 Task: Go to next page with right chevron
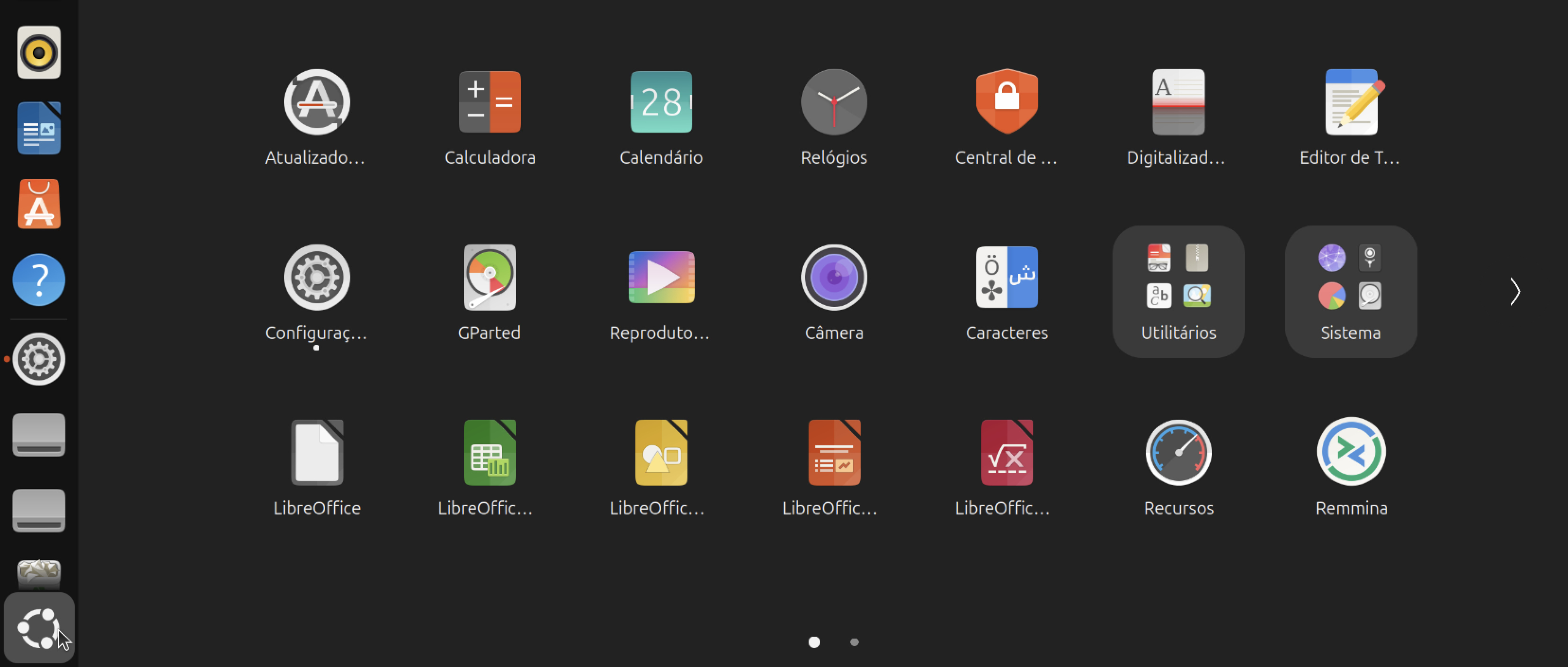(1515, 292)
